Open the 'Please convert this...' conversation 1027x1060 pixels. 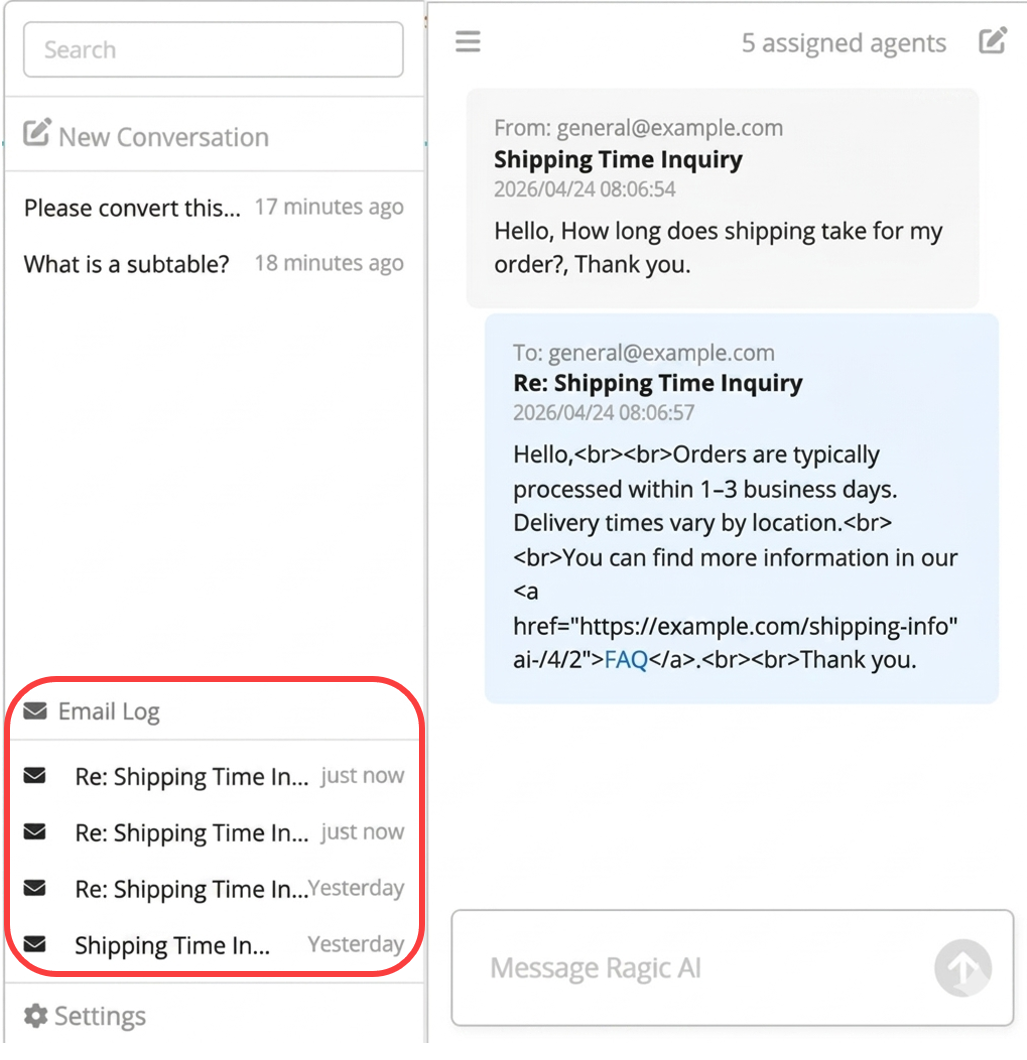tap(132, 208)
